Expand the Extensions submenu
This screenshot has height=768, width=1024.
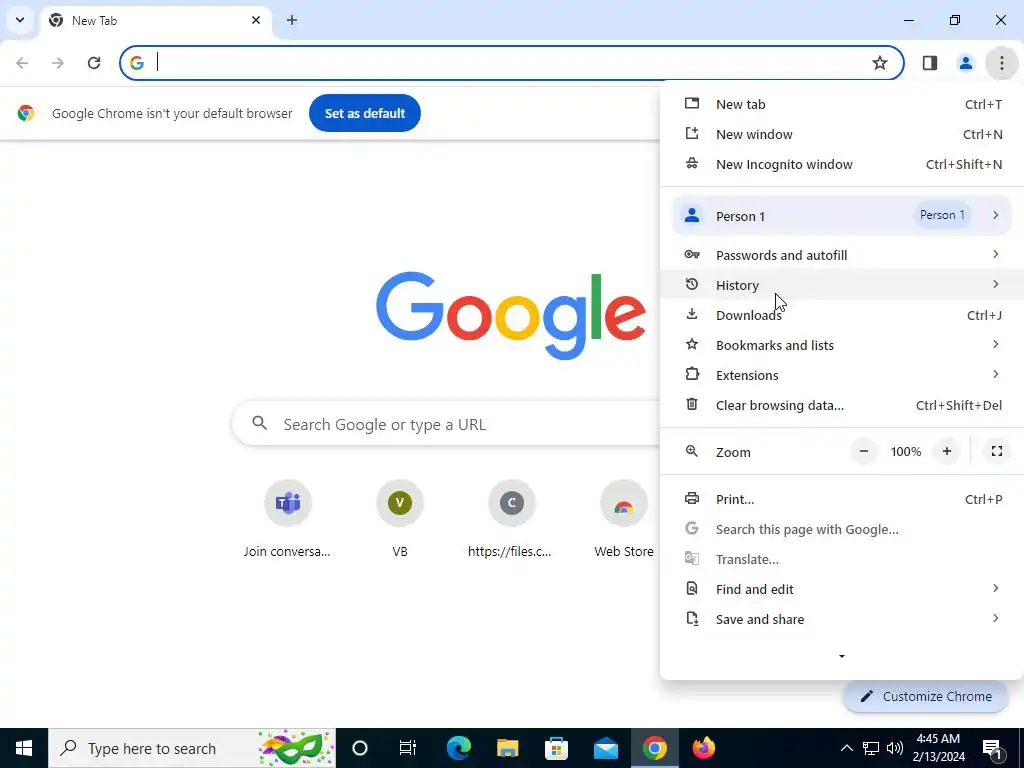click(x=842, y=376)
